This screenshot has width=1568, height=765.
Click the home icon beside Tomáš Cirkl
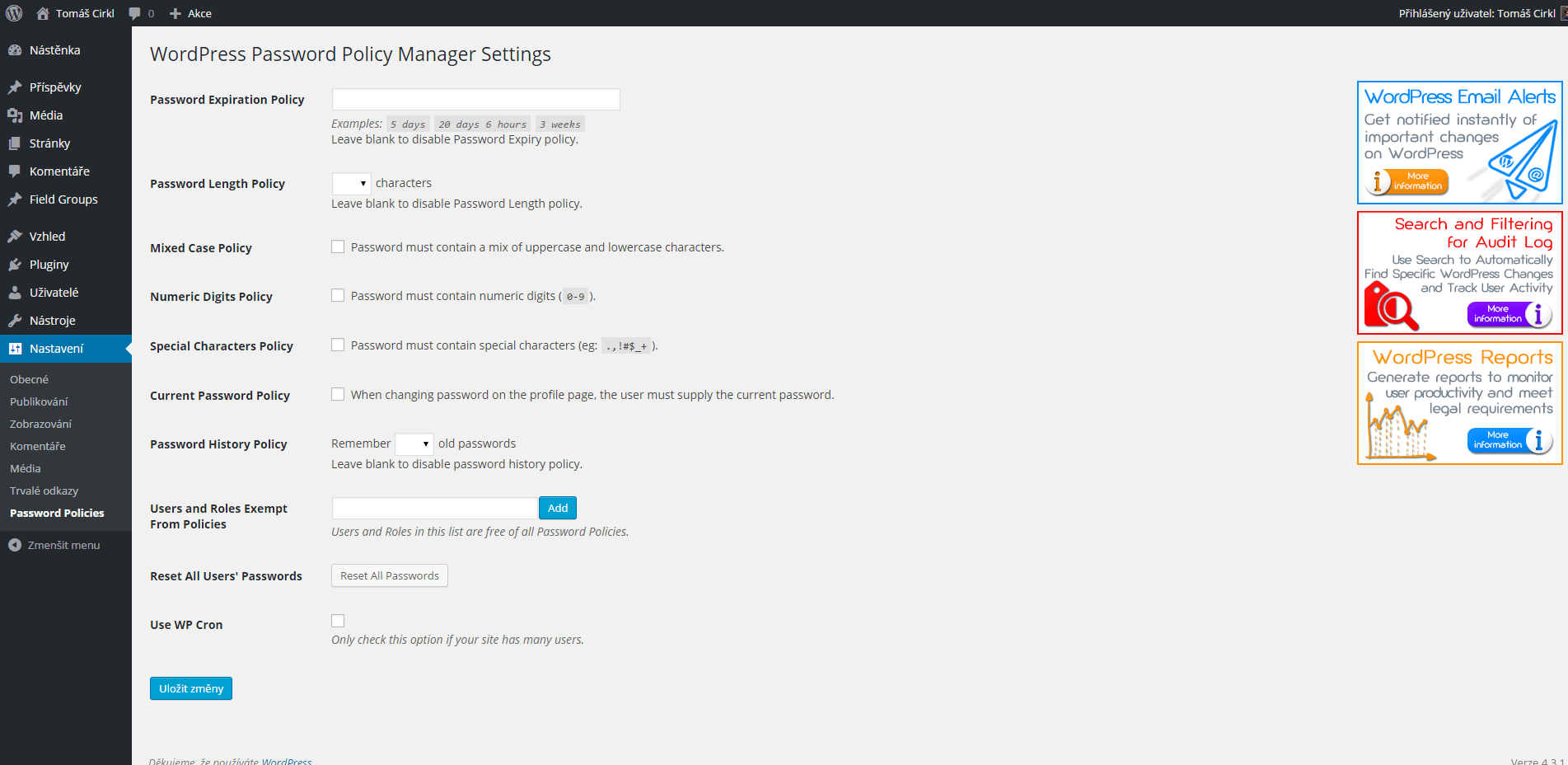point(43,13)
